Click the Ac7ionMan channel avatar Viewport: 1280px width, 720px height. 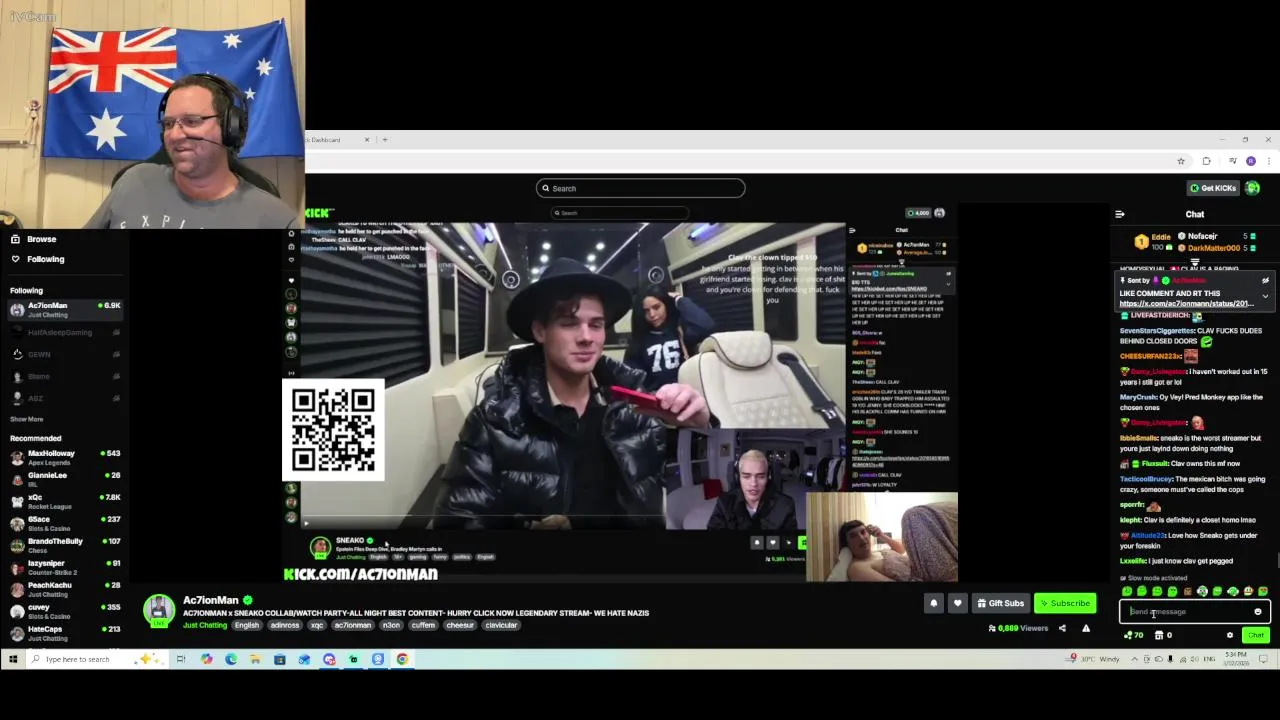[x=159, y=610]
